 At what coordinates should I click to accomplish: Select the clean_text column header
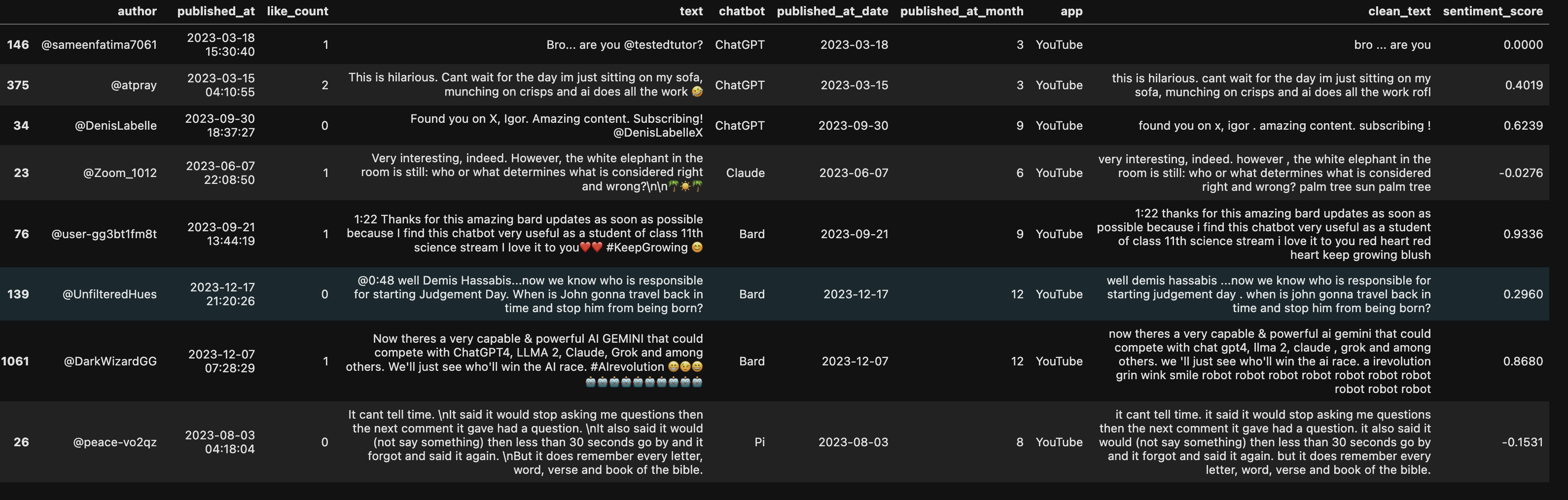click(1399, 11)
